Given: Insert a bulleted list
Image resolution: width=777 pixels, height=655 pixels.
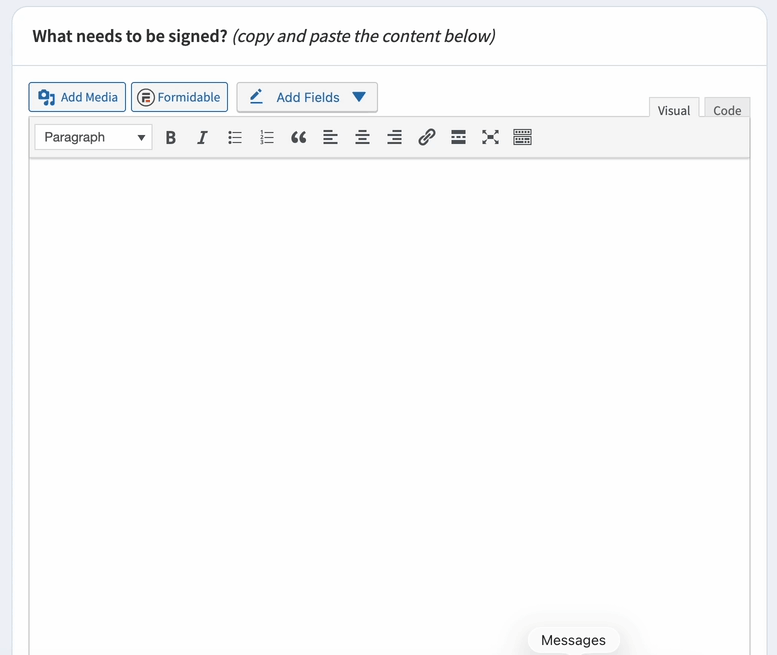Looking at the screenshot, I should point(235,137).
